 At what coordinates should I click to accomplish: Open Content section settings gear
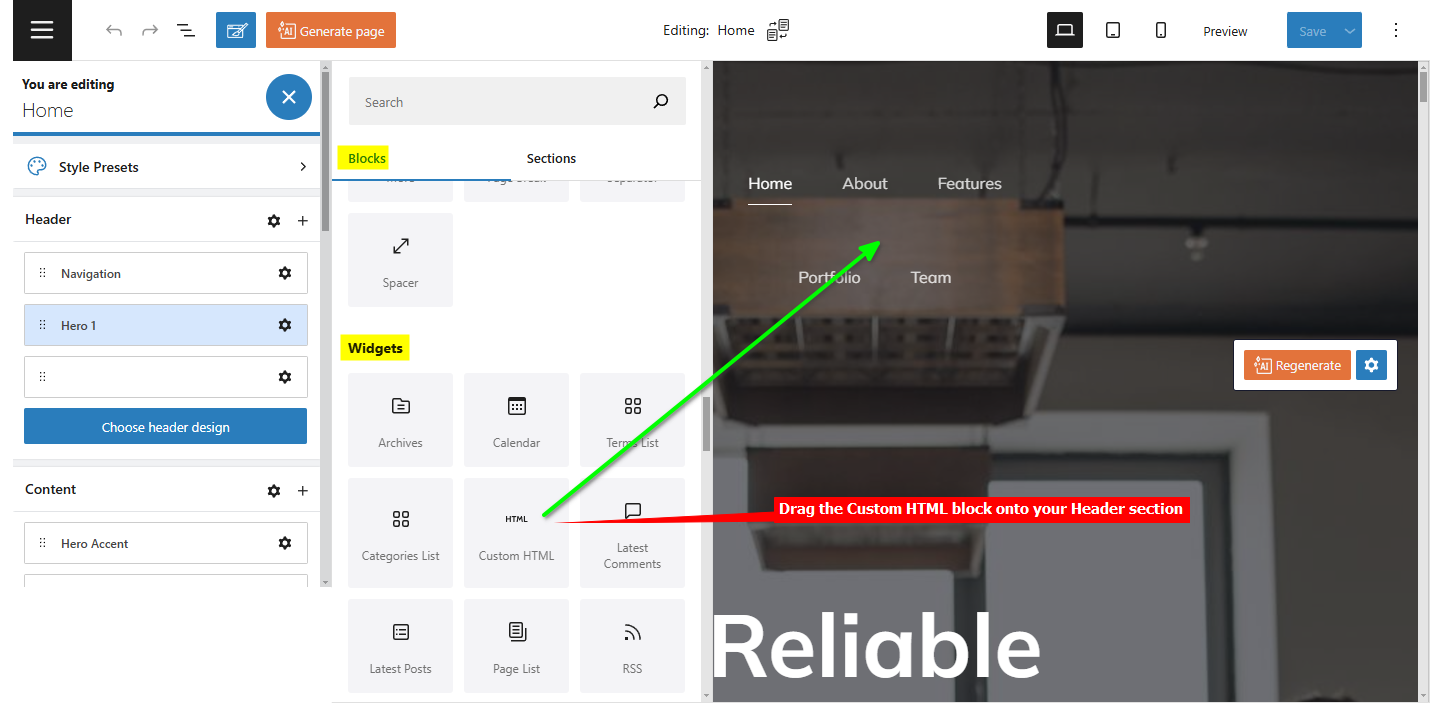274,490
